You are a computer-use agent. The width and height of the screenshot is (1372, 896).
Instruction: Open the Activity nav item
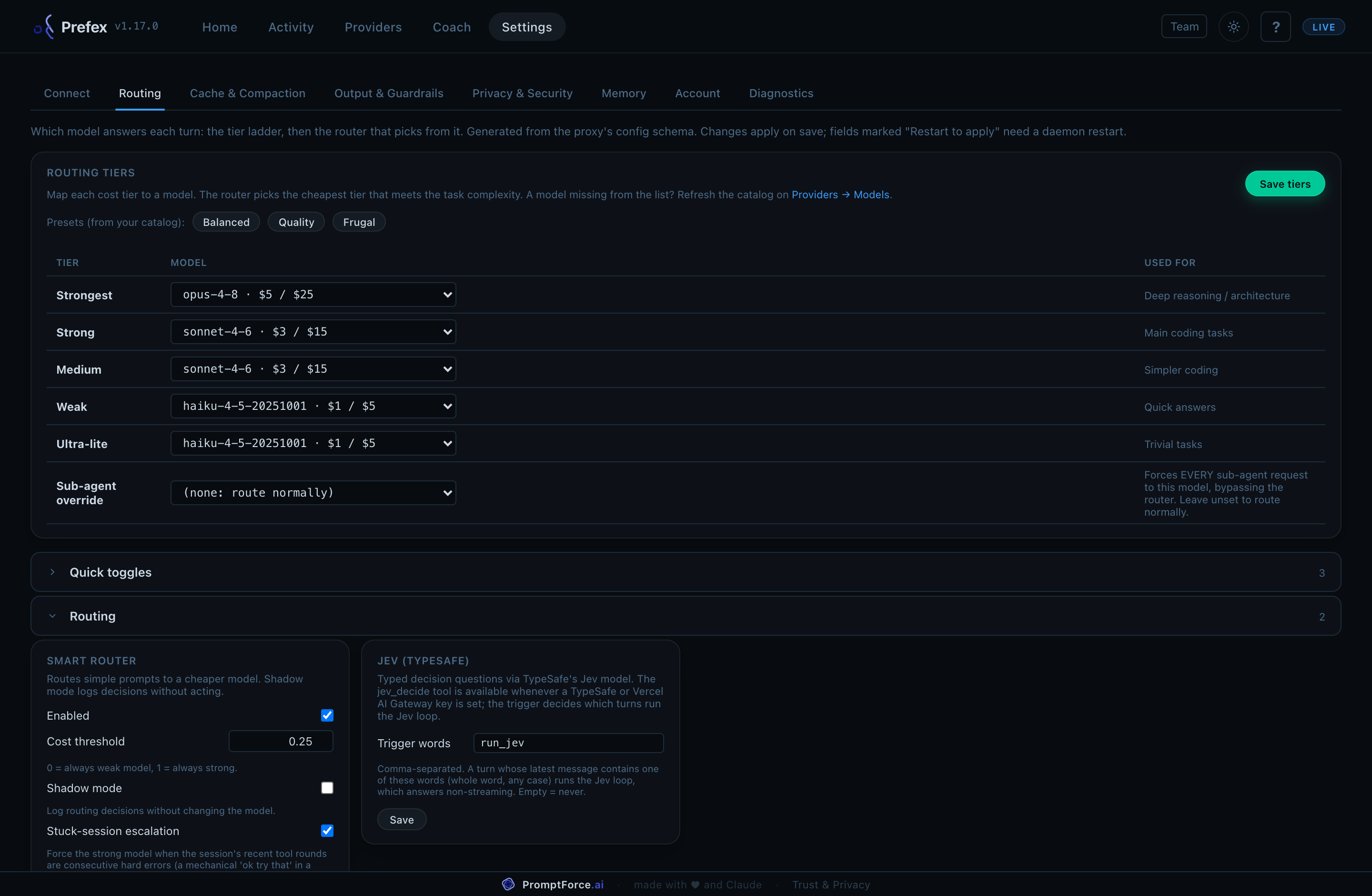point(291,27)
